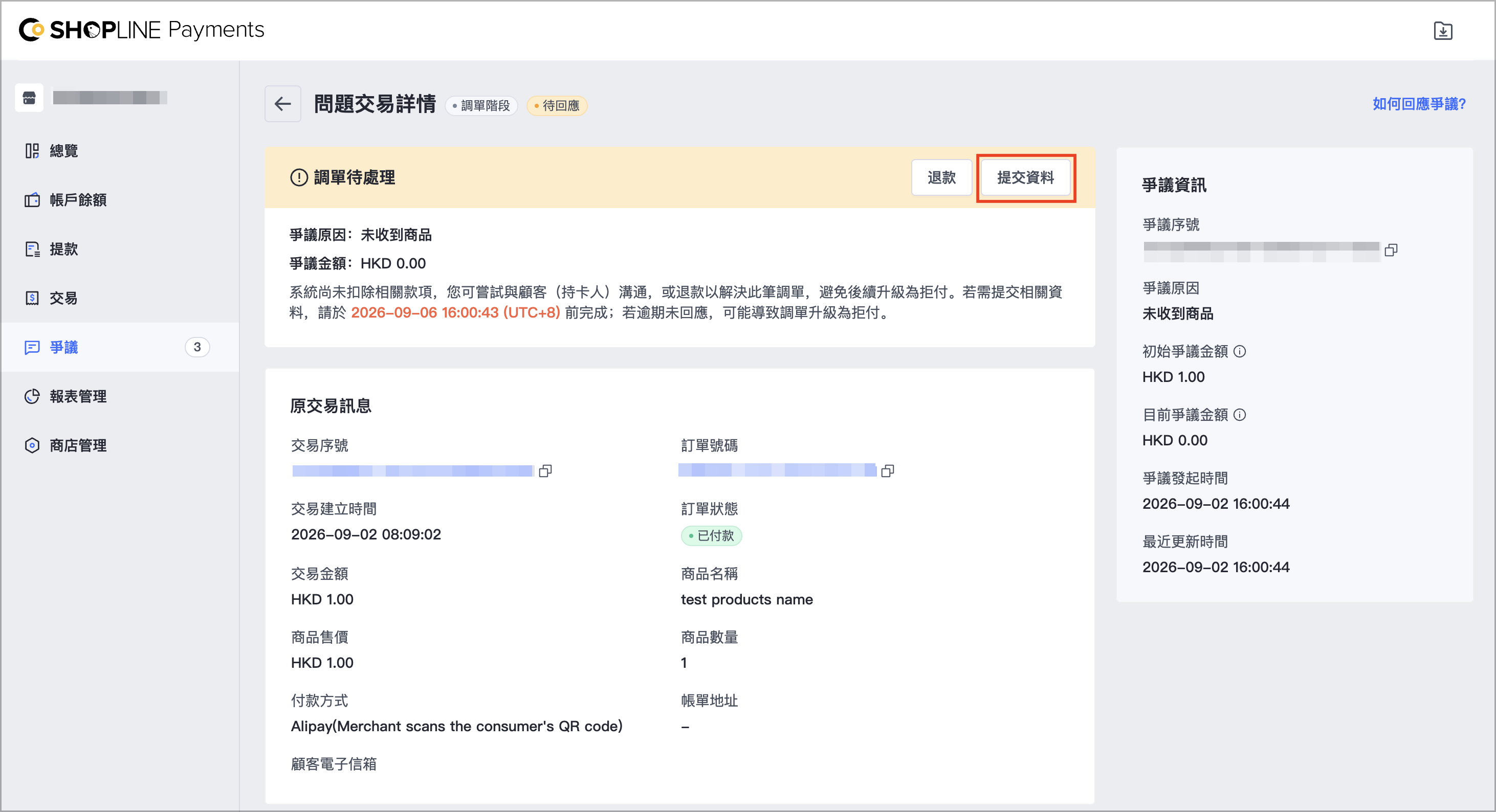
Task: Open 總覽 overview in the sidebar
Action: (x=120, y=151)
